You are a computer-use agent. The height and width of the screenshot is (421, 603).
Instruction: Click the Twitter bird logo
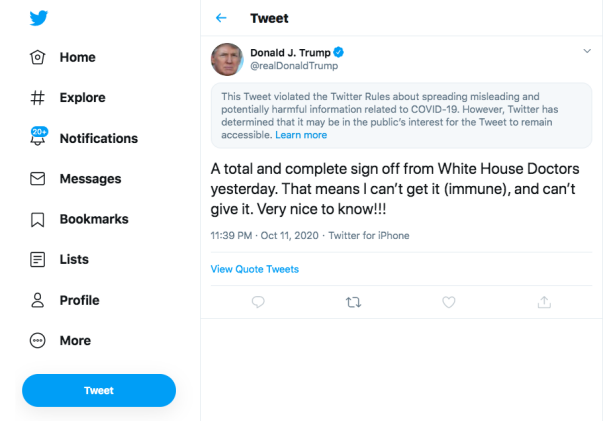pos(39,17)
